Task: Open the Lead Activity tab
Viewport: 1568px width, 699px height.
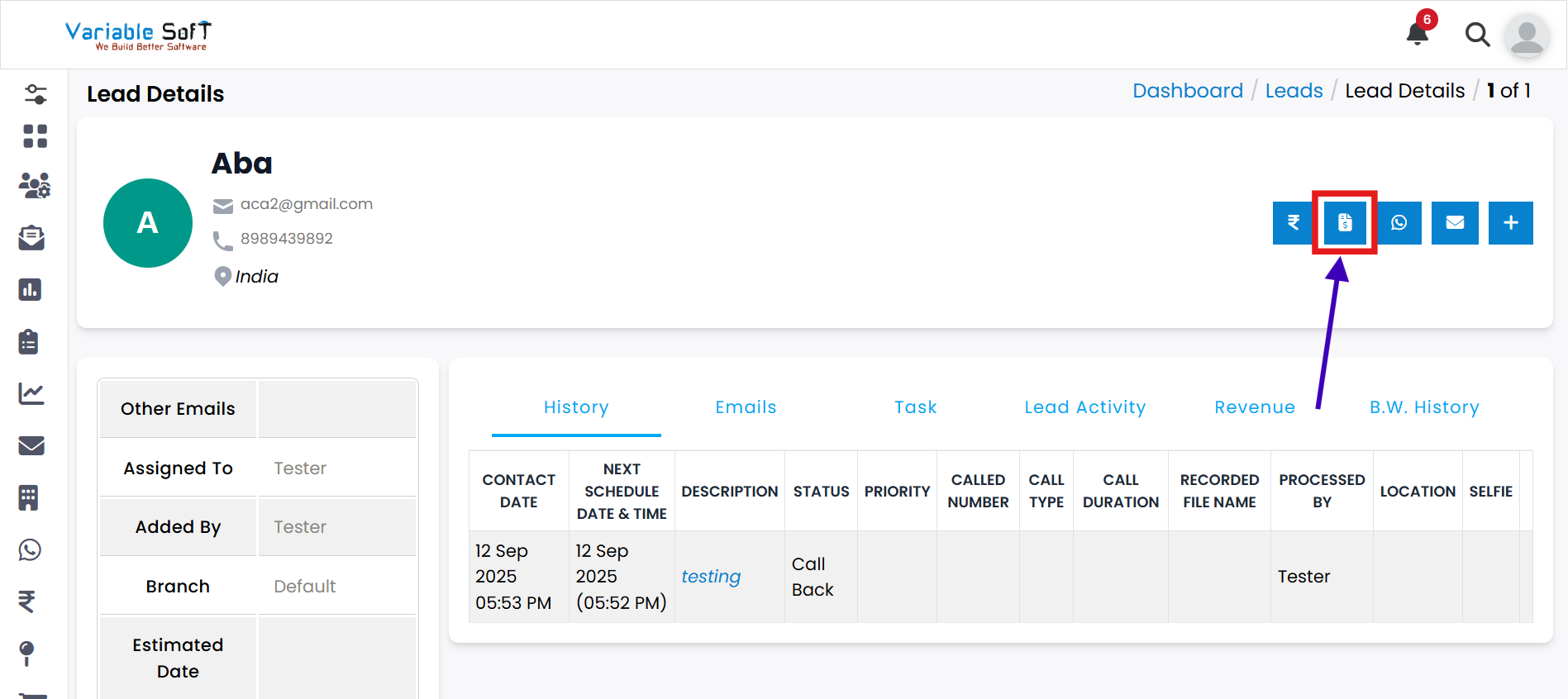Action: point(1084,407)
